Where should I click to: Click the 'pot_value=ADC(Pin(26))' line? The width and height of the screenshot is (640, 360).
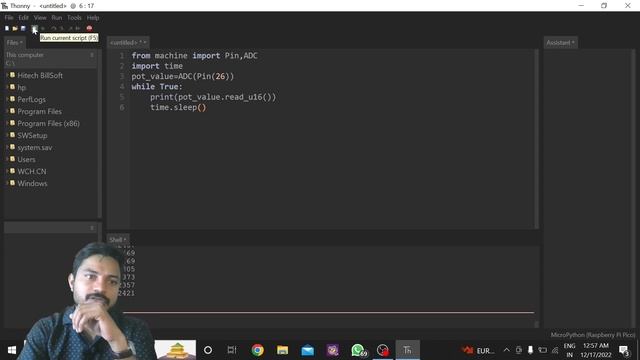(183, 76)
